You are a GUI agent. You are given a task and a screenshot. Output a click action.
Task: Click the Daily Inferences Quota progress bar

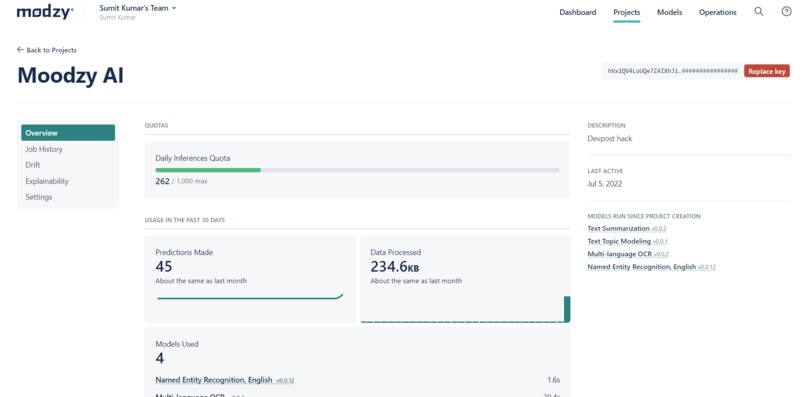(x=357, y=170)
